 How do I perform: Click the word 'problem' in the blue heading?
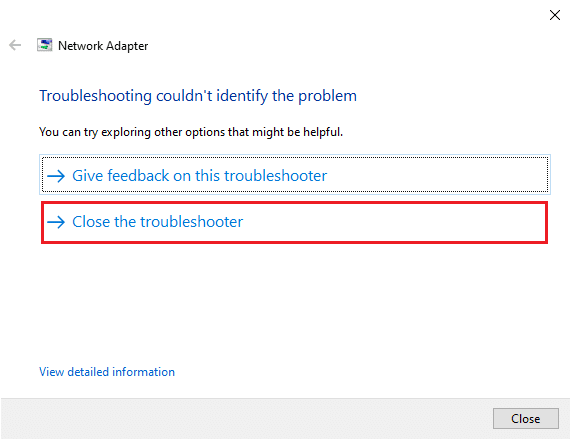(x=327, y=97)
